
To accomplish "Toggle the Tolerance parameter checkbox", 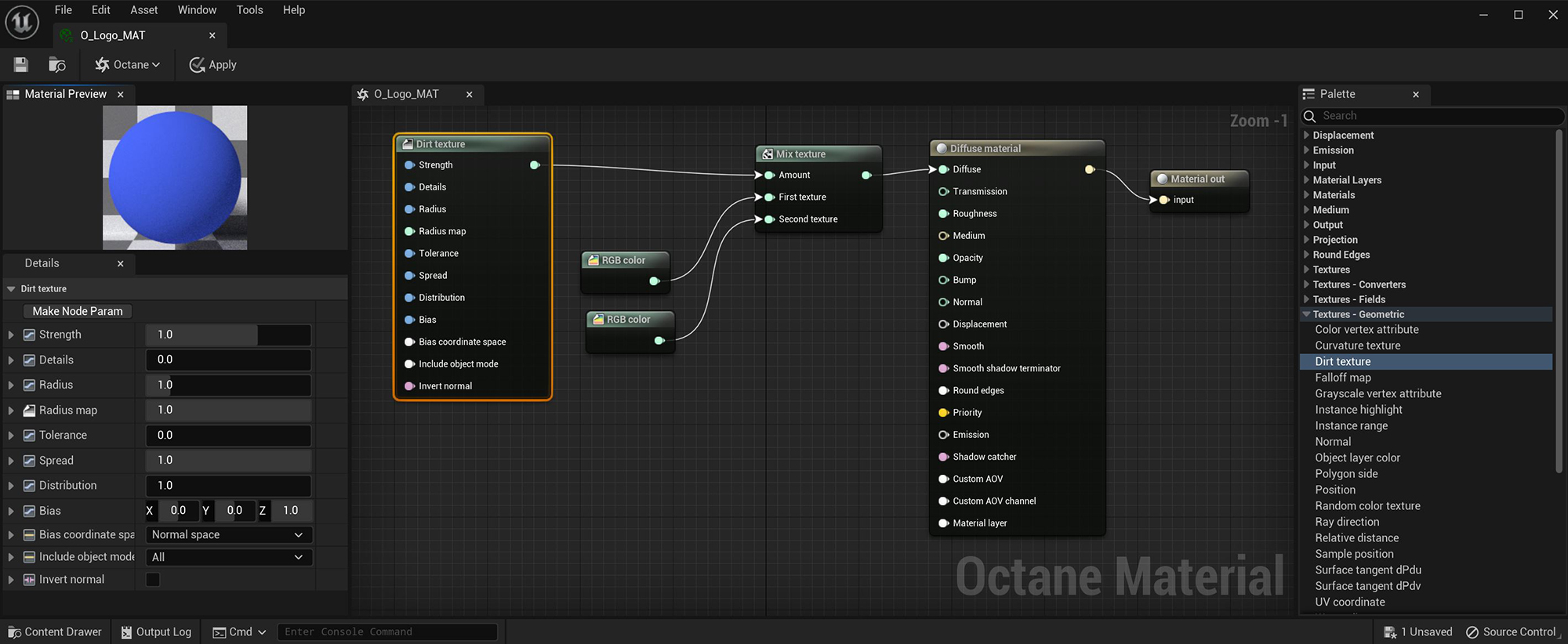I will (30, 436).
